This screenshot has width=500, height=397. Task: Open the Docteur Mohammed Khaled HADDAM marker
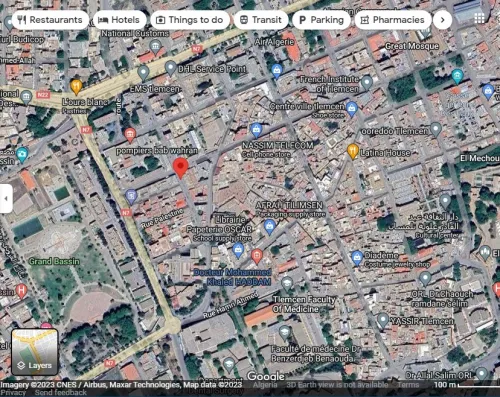coord(257,256)
